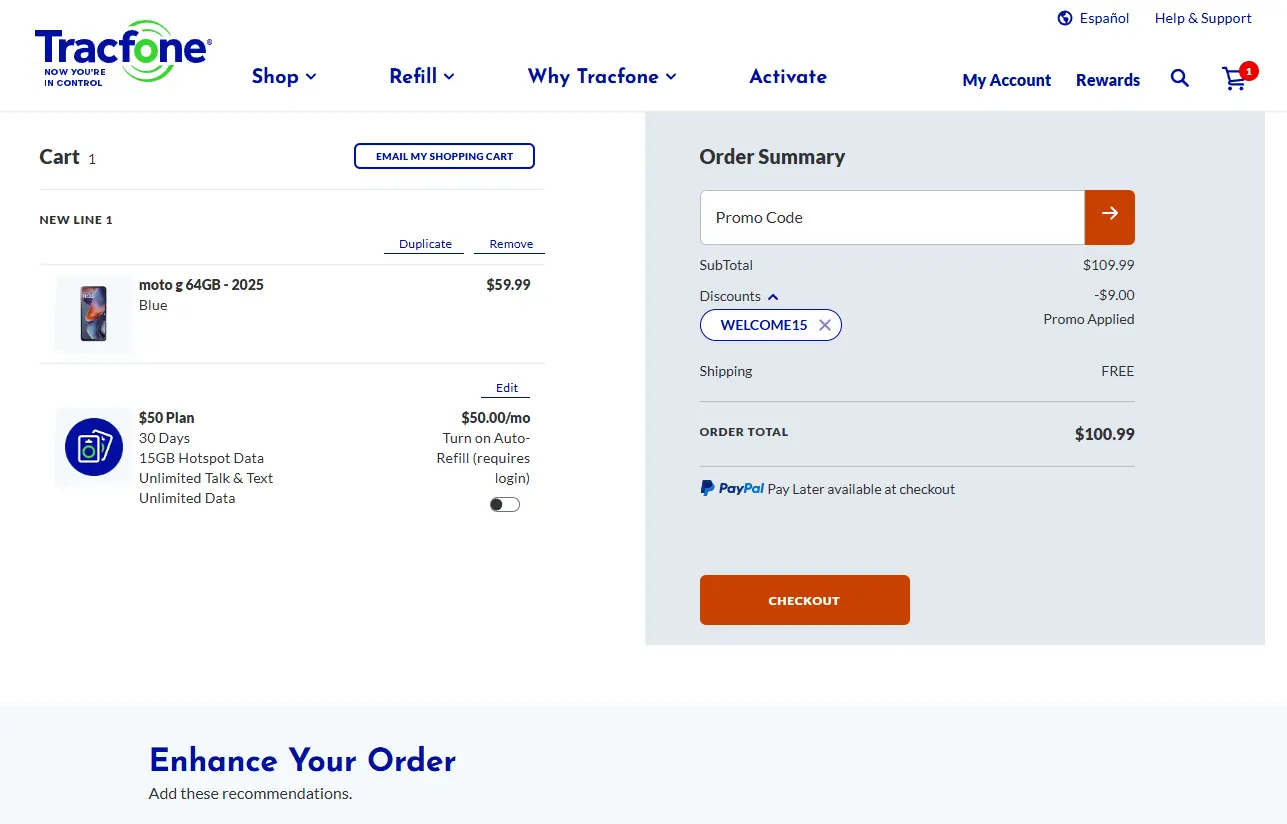This screenshot has width=1287, height=824.
Task: Remove the WELCOME15 promo code
Action: click(x=825, y=325)
